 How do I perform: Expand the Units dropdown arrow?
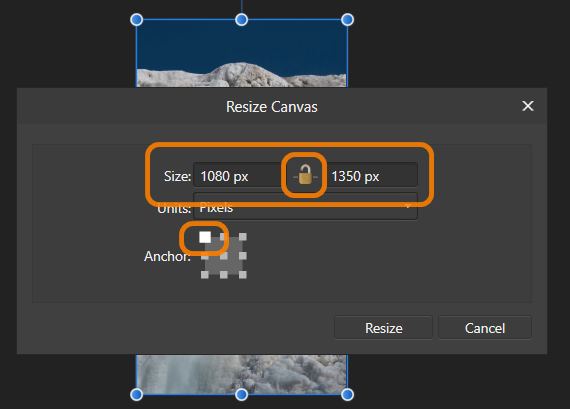408,207
